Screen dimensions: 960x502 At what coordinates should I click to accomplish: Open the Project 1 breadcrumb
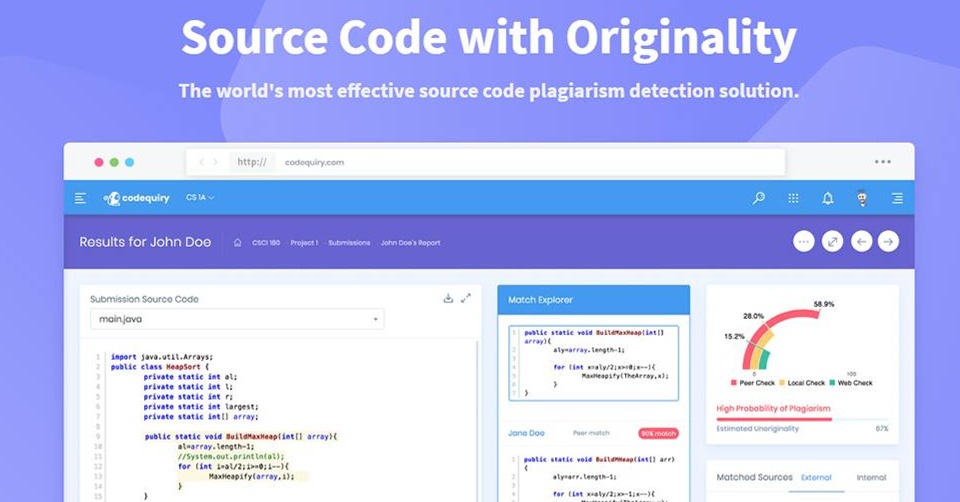[x=304, y=243]
